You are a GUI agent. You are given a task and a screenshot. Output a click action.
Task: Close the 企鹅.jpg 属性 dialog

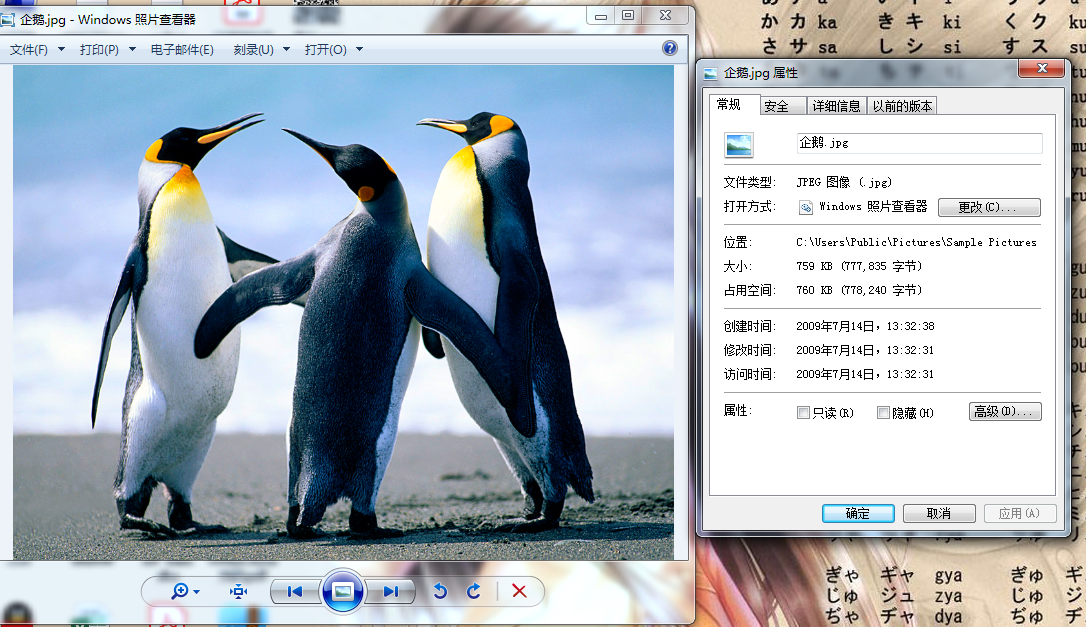point(1042,68)
